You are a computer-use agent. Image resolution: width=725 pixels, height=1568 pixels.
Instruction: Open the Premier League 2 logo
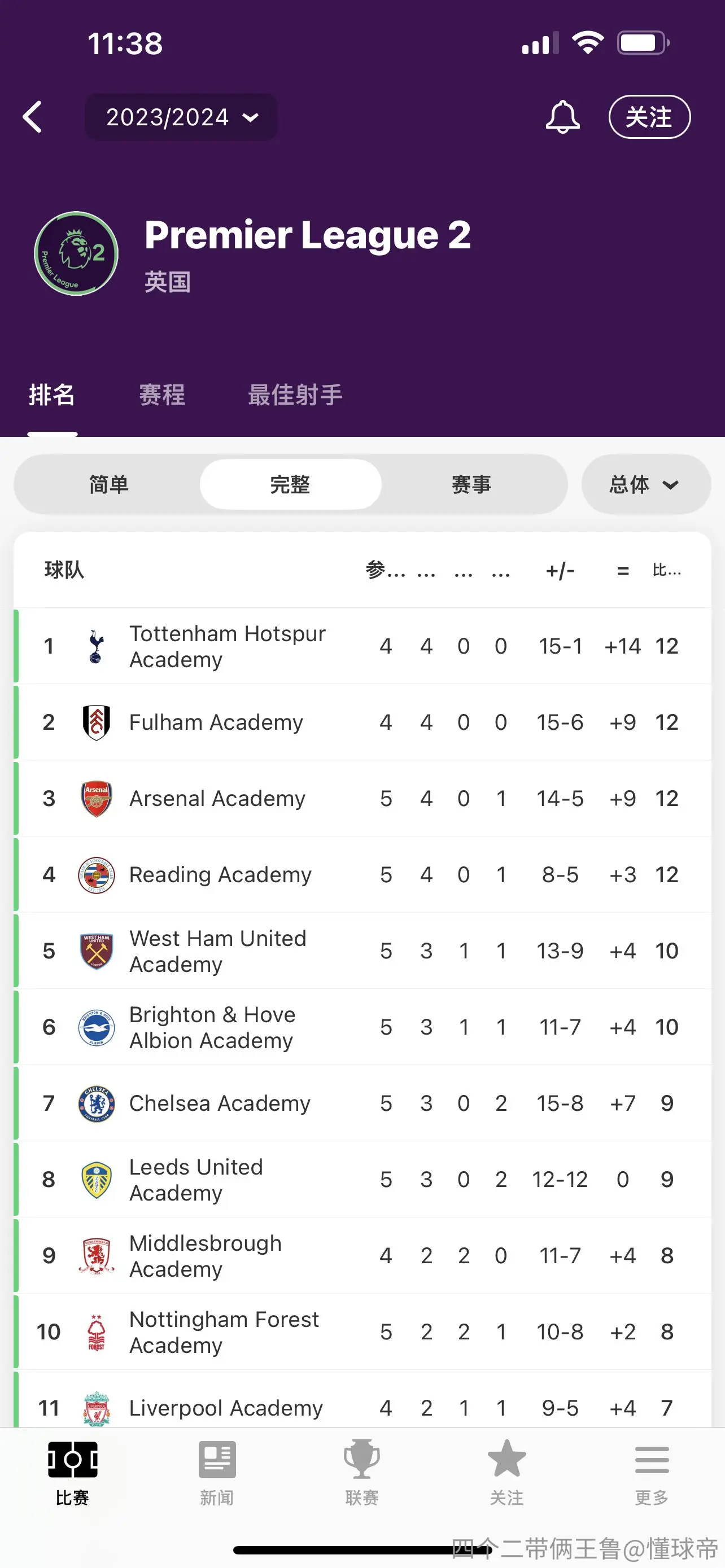[76, 253]
